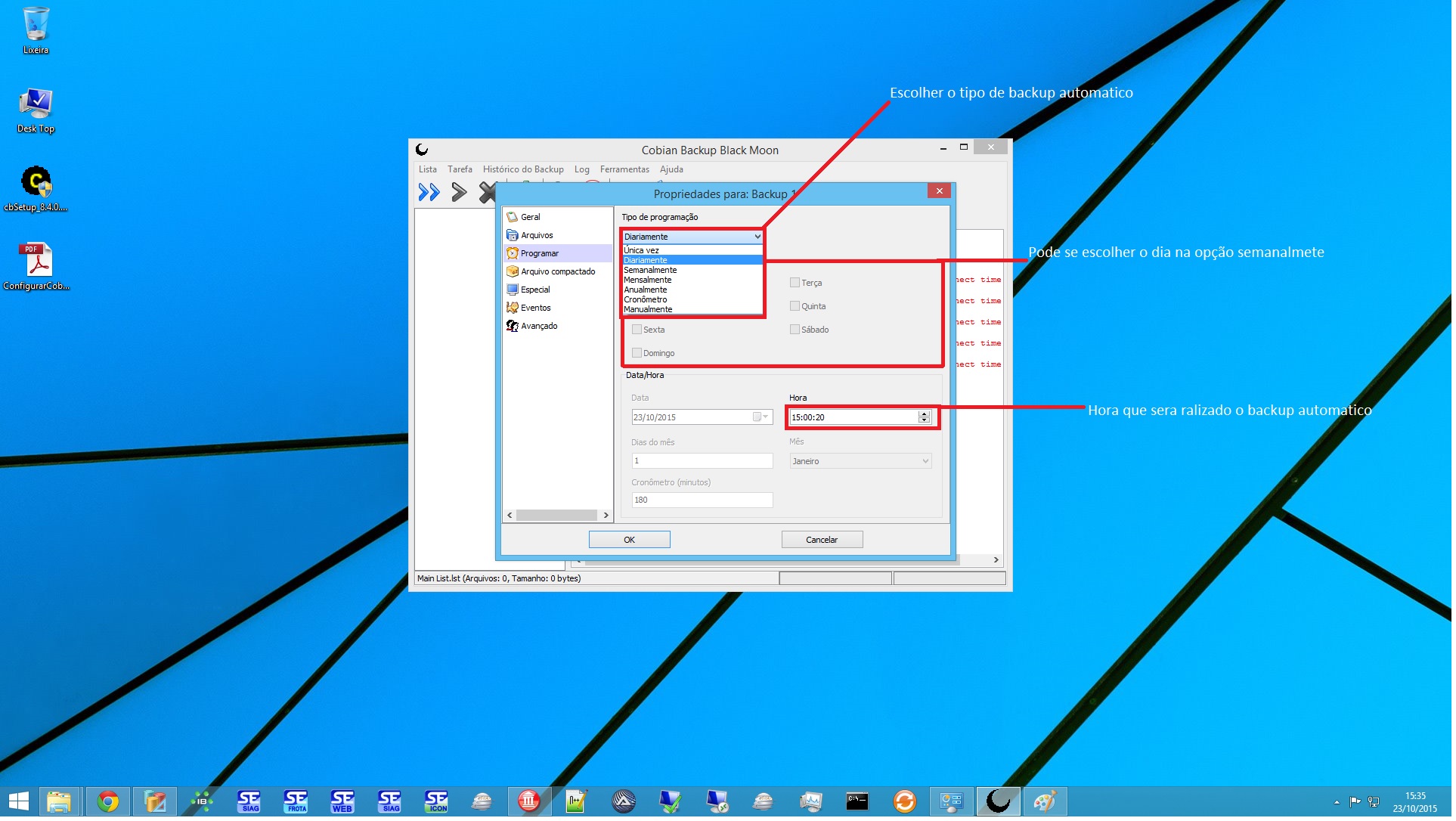Open the Eventos sidebar section
Image resolution: width=1456 pixels, height=821 pixels.
pyautogui.click(x=536, y=308)
